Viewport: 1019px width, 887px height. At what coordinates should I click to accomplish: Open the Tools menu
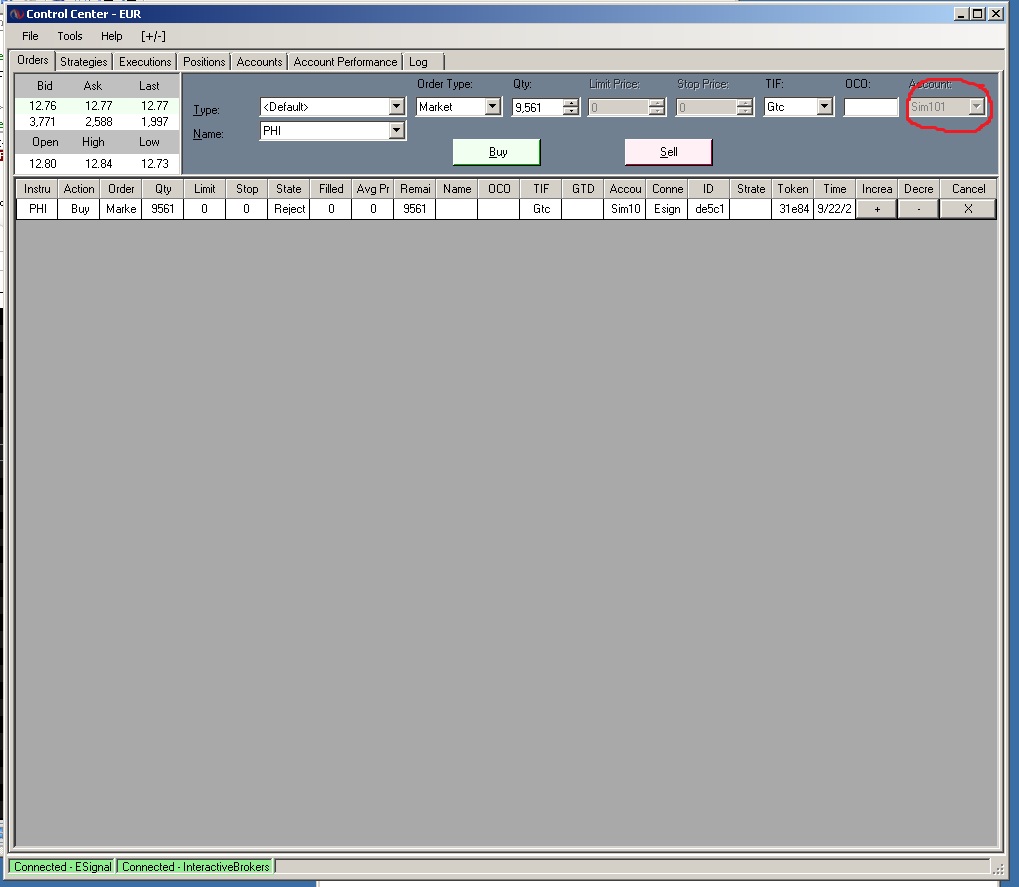[x=70, y=36]
